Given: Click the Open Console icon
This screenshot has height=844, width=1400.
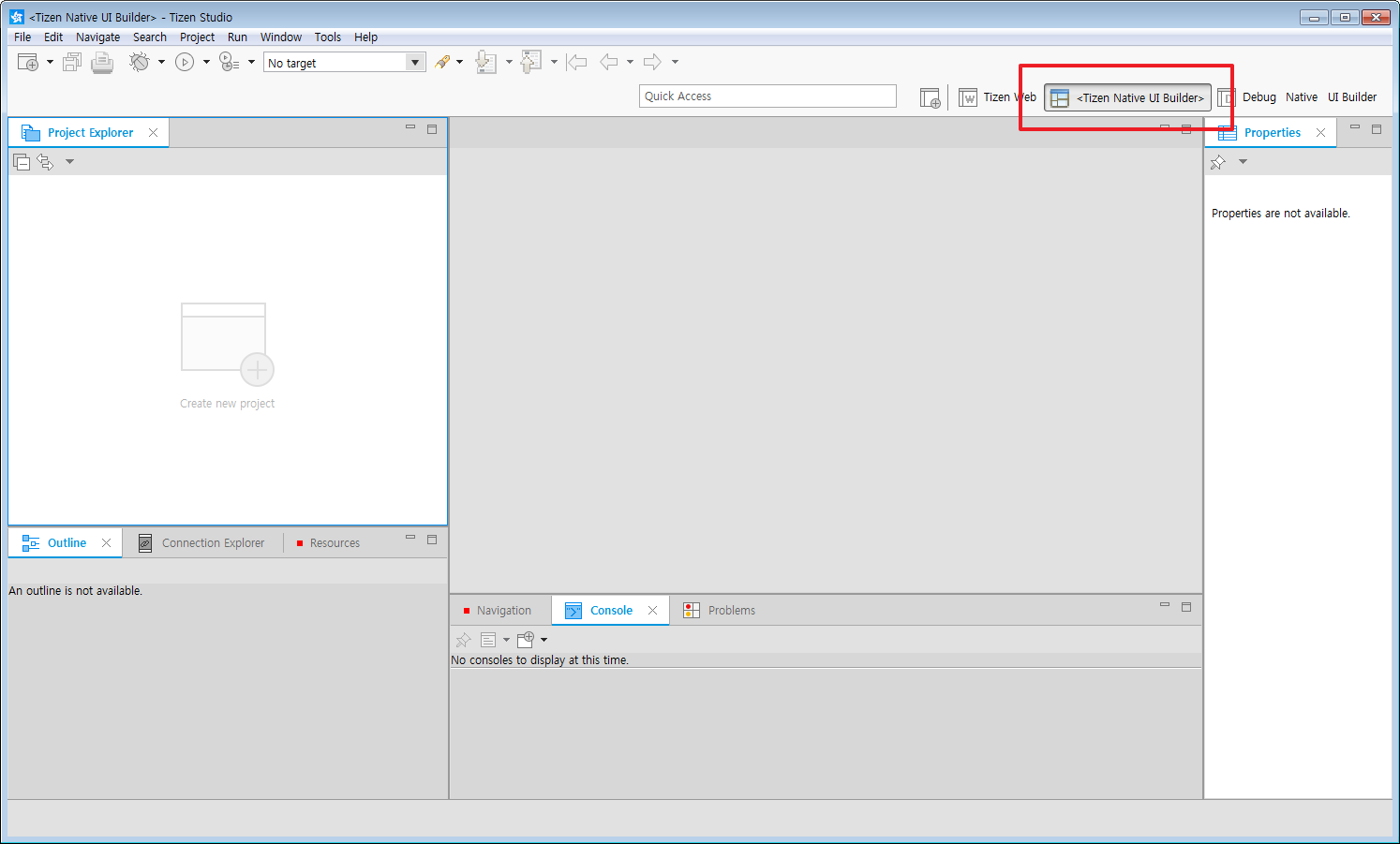Looking at the screenshot, I should [x=526, y=640].
